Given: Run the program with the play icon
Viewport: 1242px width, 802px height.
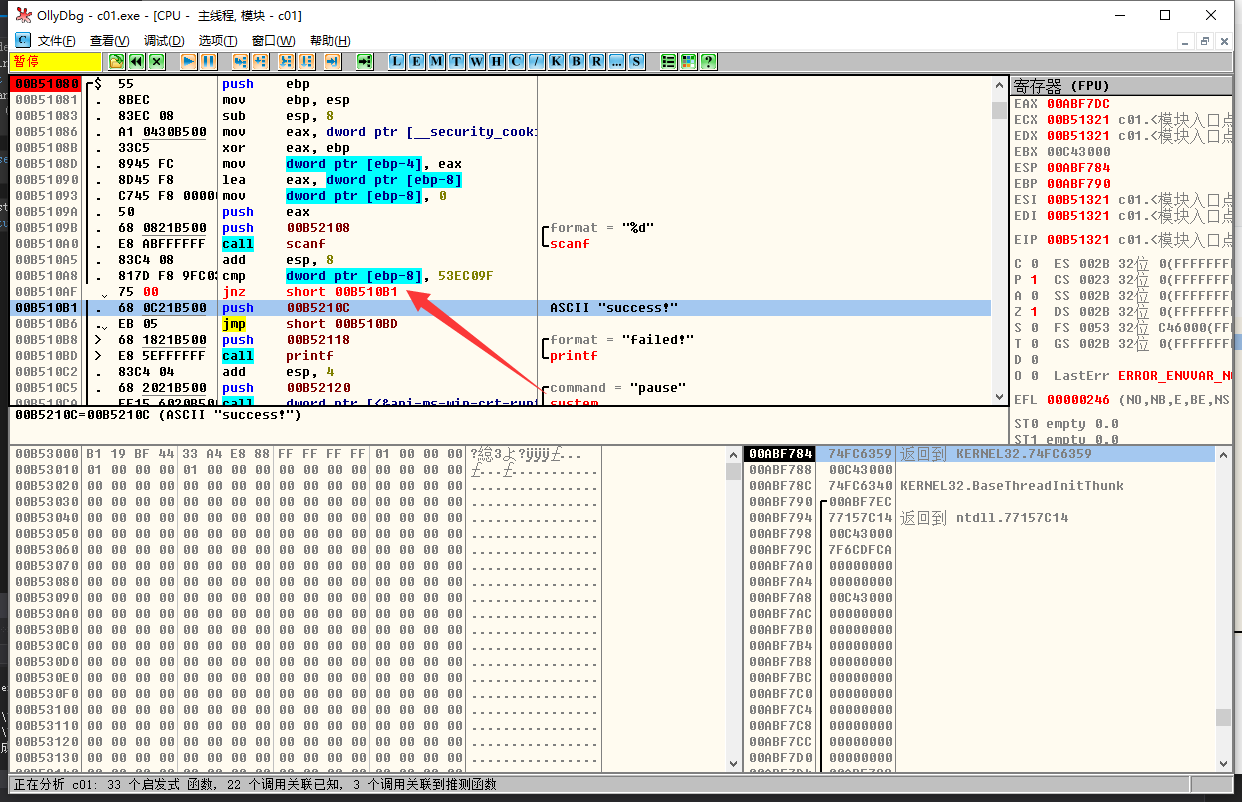Looking at the screenshot, I should click(188, 61).
